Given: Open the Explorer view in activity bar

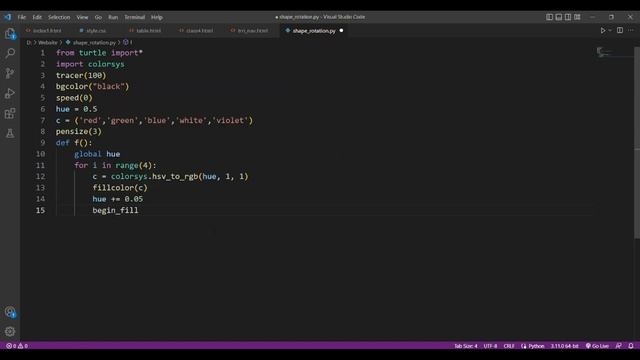Looking at the screenshot, I should tap(10, 33).
